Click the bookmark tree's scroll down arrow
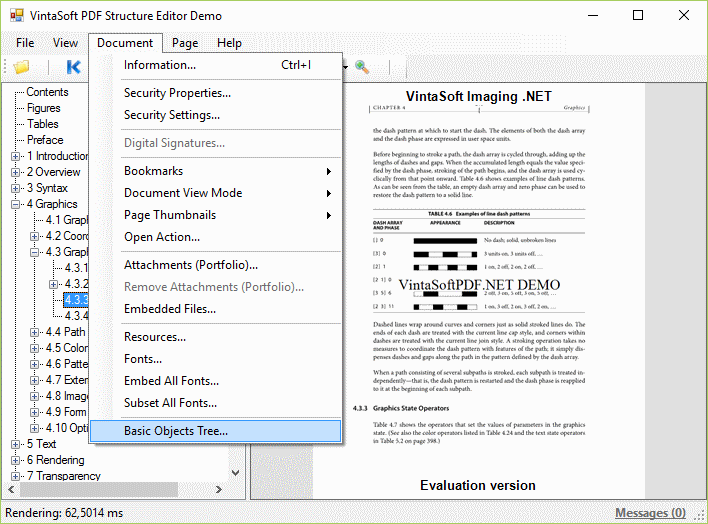Viewport: 708px width, 524px height. pos(236,474)
